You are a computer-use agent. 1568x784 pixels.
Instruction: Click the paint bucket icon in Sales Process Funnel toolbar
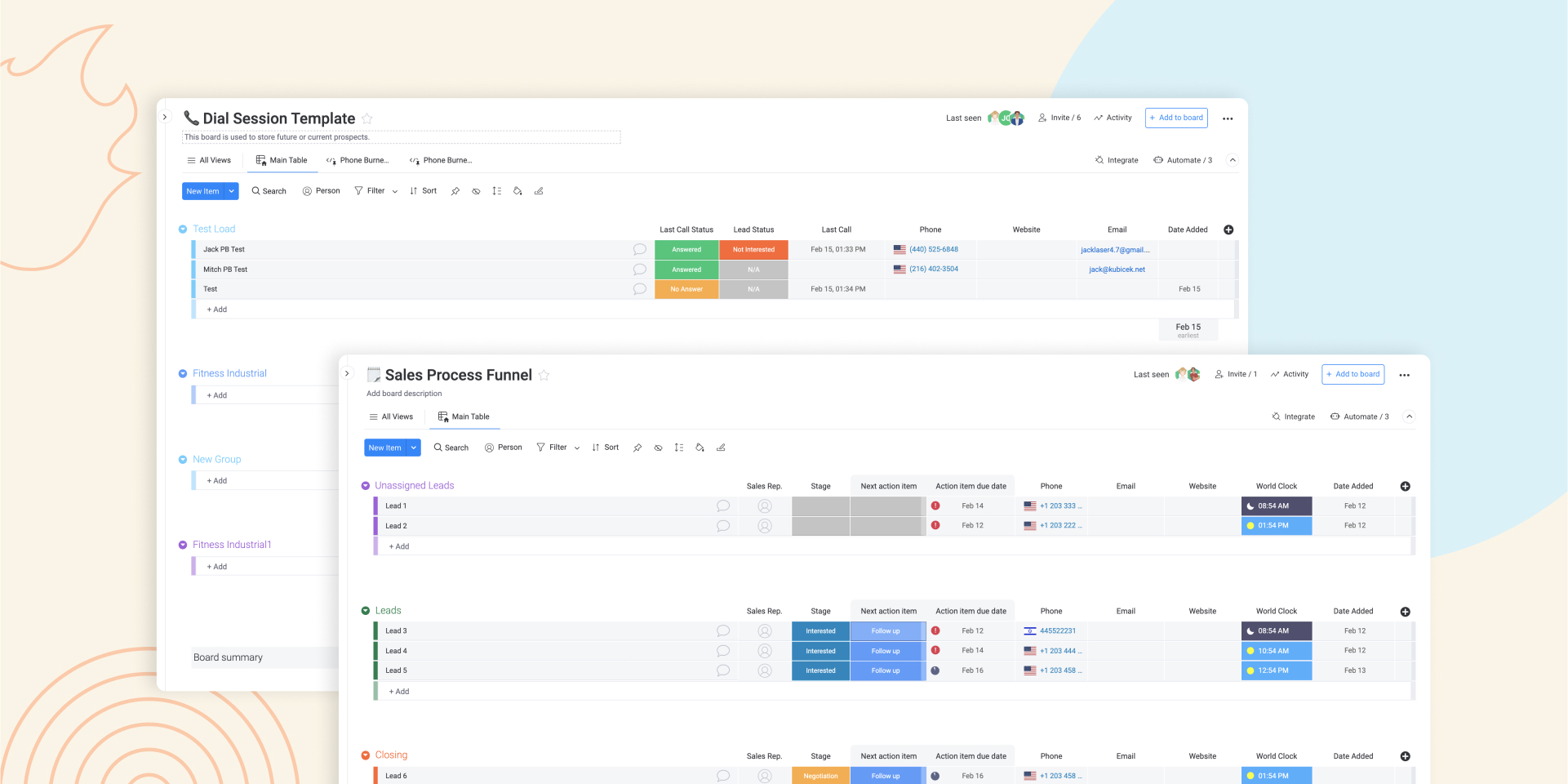(700, 448)
